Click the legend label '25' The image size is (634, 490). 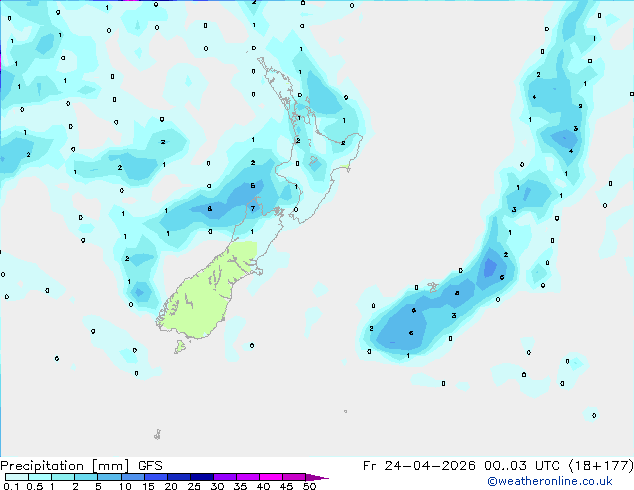[x=194, y=486]
